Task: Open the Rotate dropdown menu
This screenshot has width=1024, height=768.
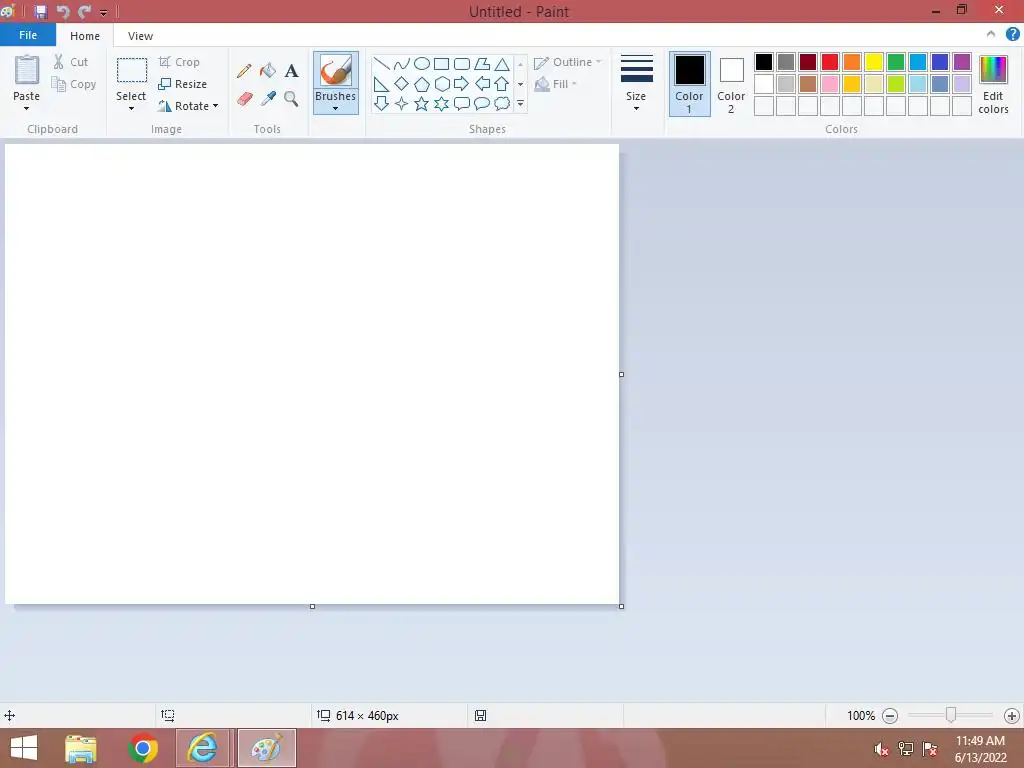Action: pos(188,106)
